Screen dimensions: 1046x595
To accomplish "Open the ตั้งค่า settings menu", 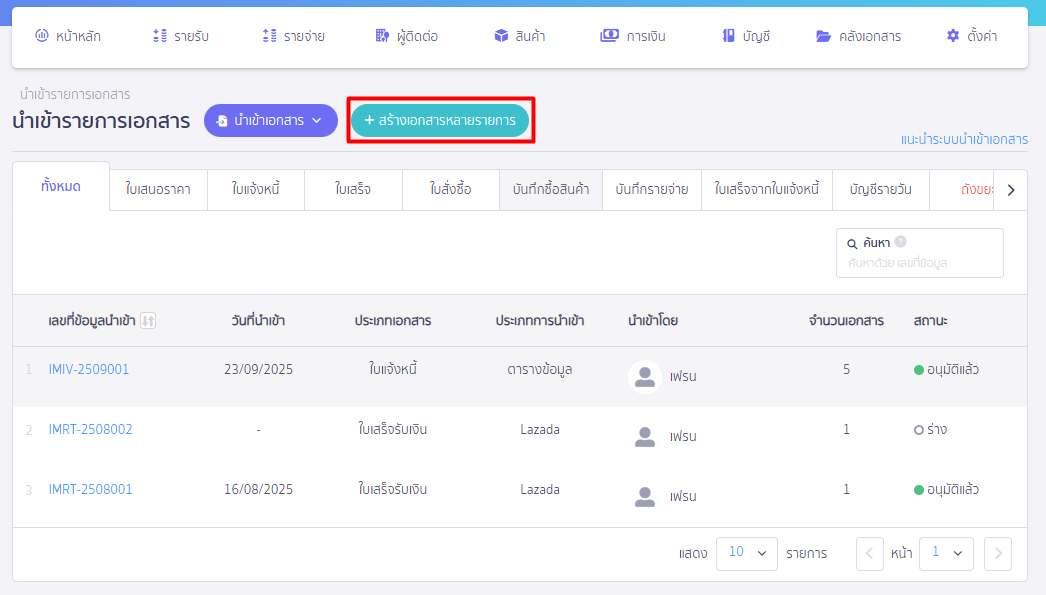I will (x=971, y=36).
